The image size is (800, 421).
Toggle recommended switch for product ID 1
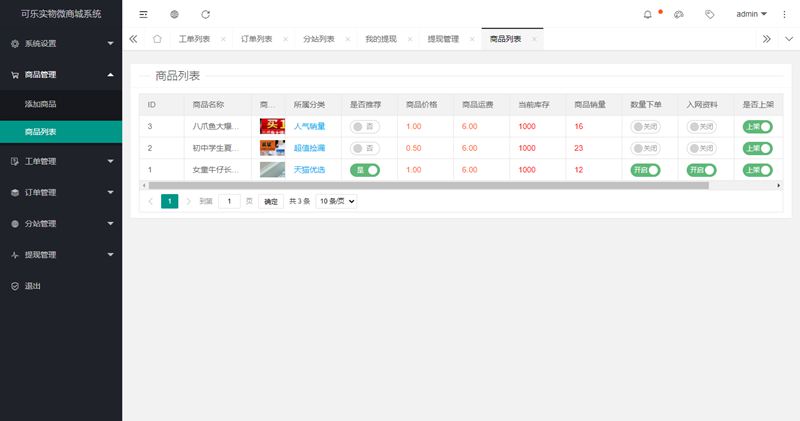tap(365, 170)
